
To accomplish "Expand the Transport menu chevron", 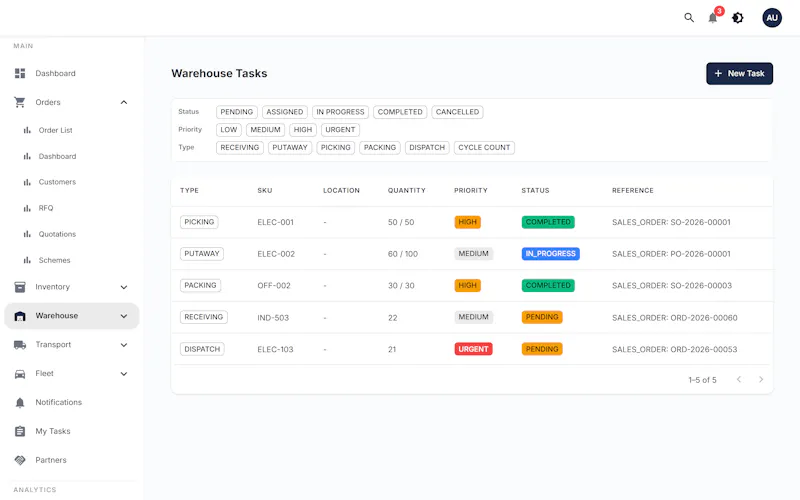I will (123, 345).
